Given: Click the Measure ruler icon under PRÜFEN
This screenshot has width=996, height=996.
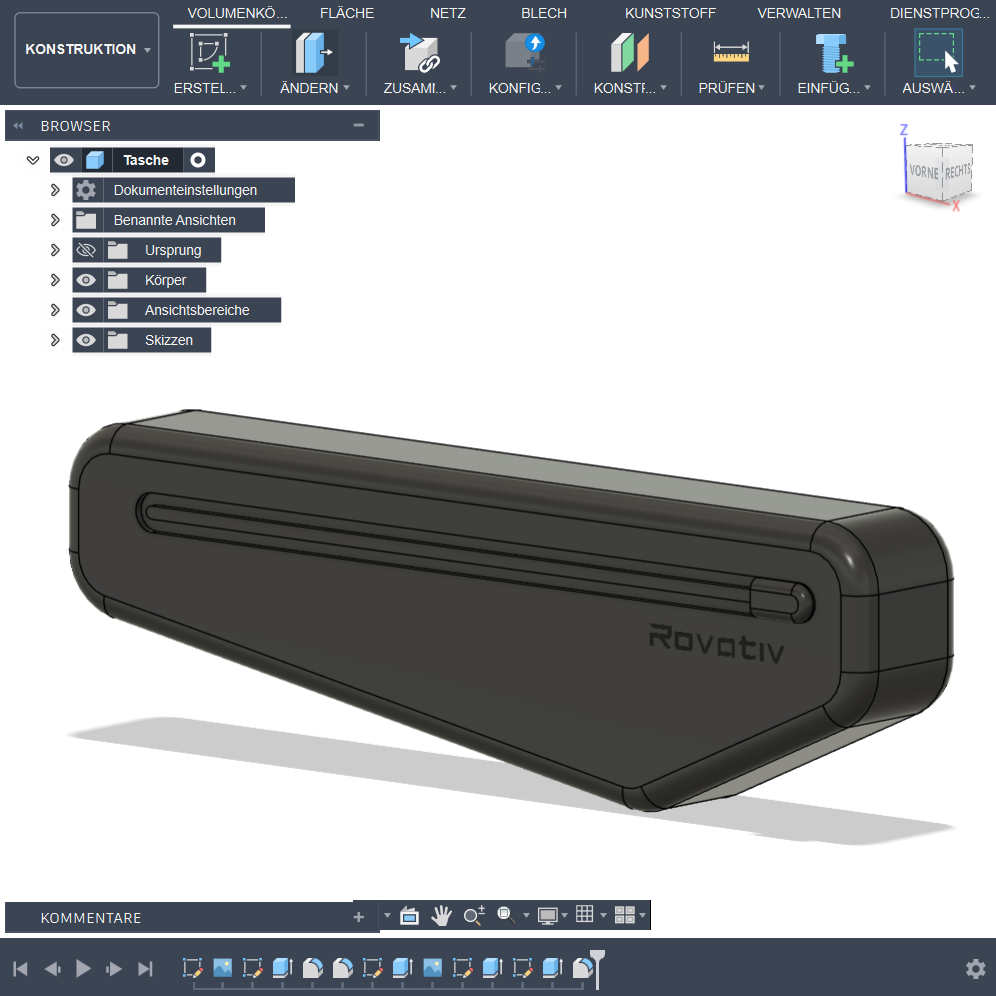Looking at the screenshot, I should point(731,52).
